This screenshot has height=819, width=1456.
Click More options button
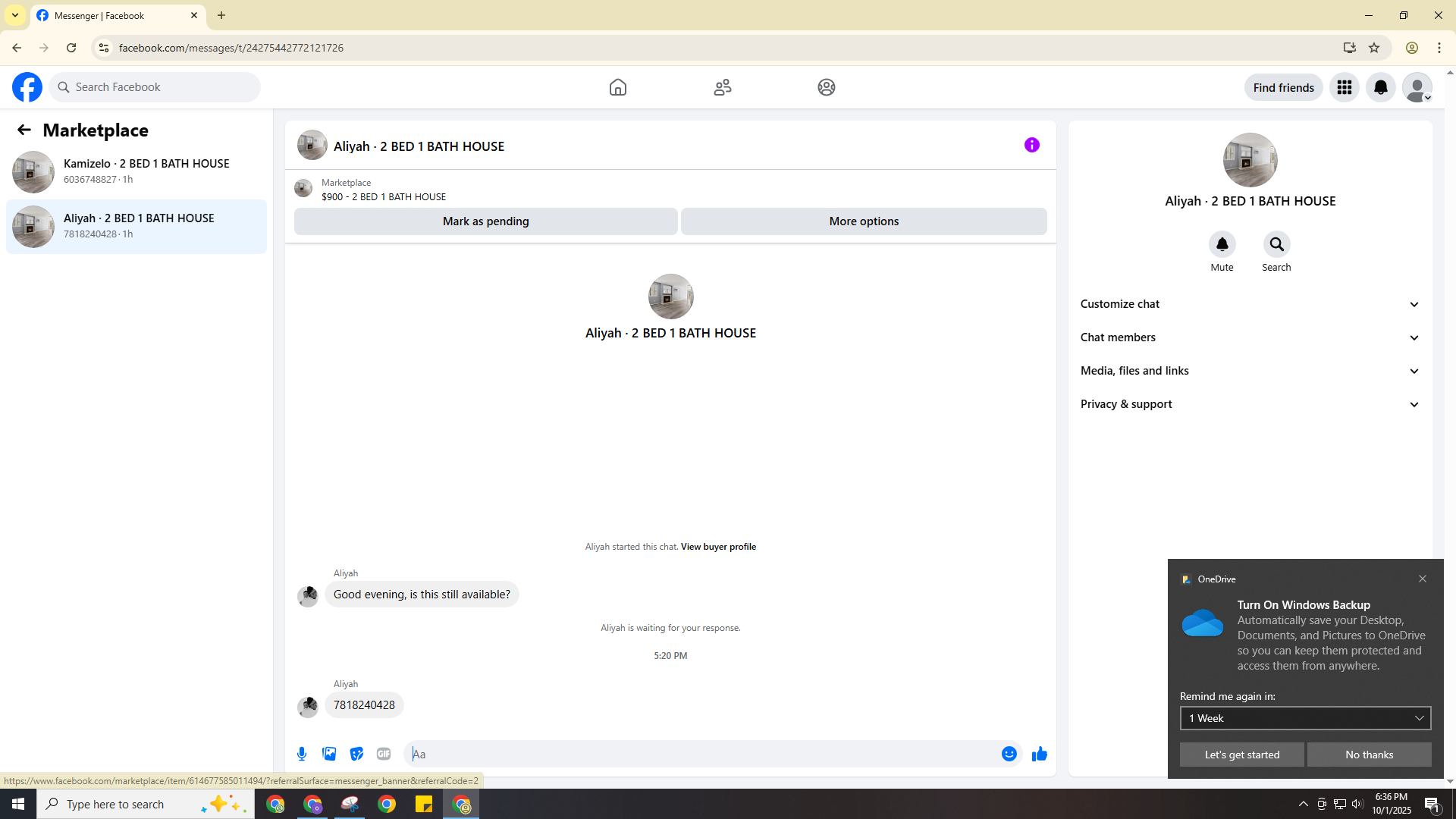864,221
